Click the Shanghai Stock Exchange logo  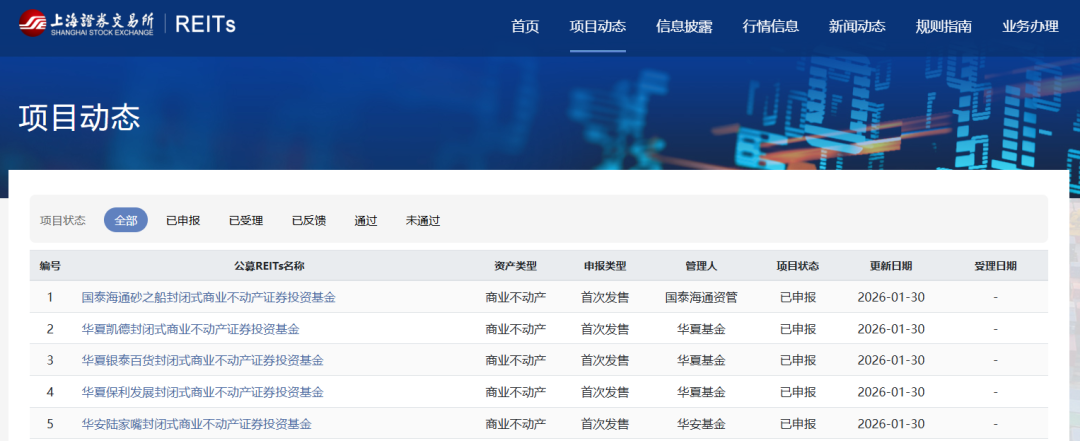[86, 23]
